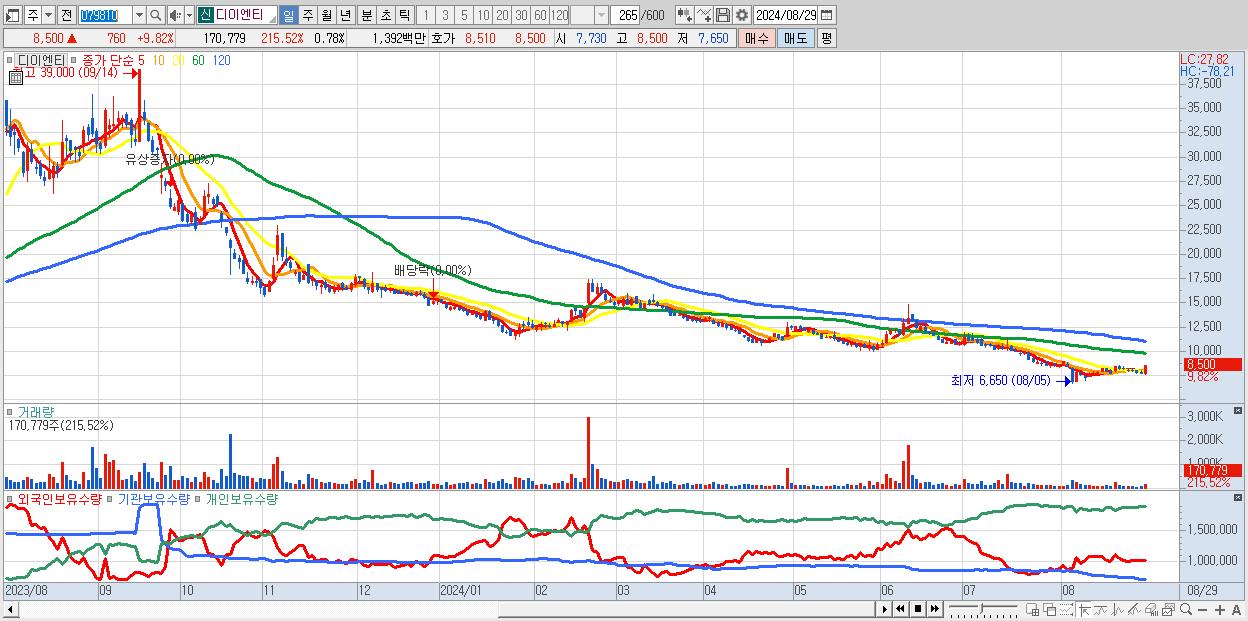Adjust the replay speed slider
The width and height of the screenshot is (1248, 621).
[982, 607]
